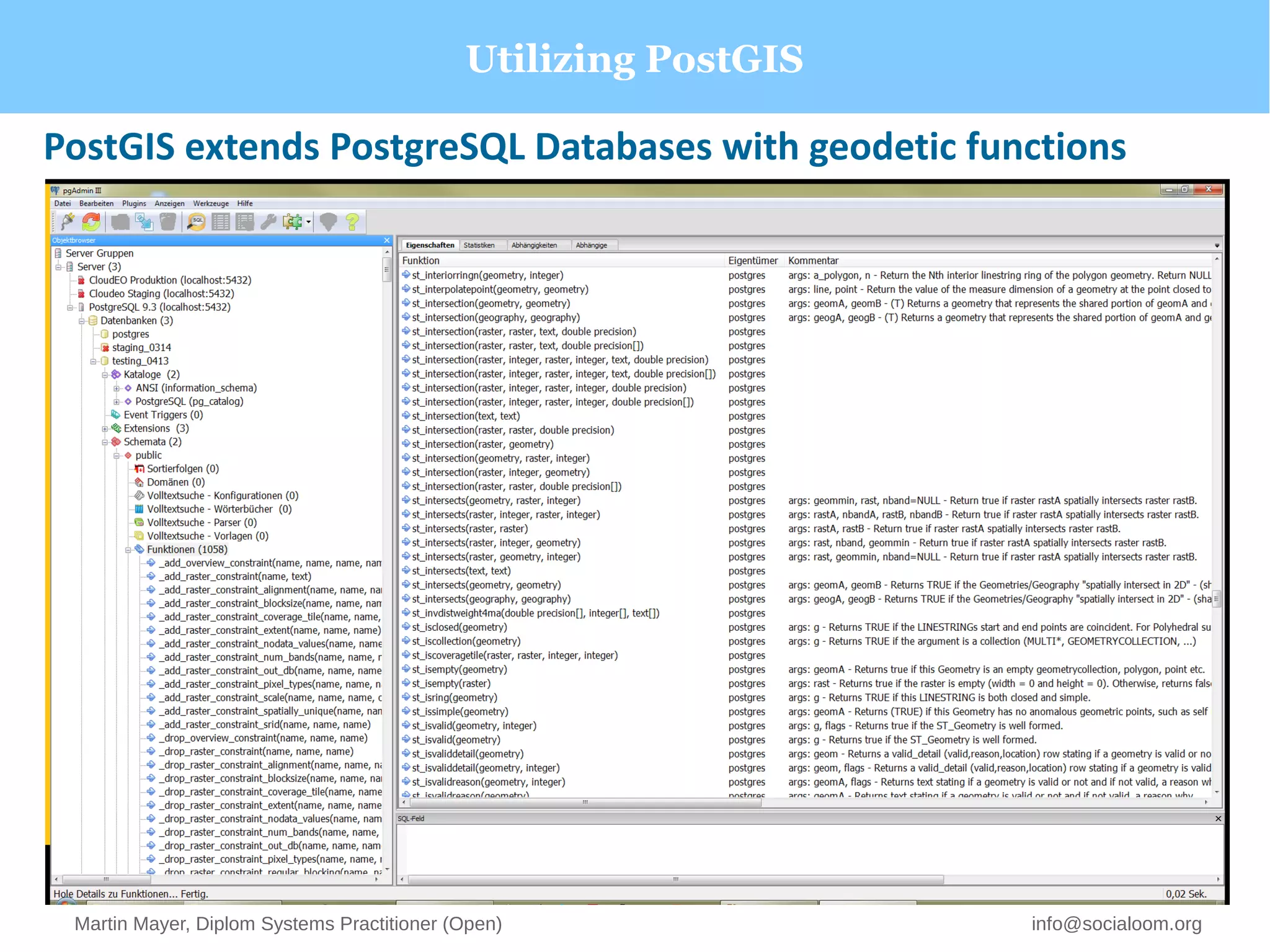Open the tab list dropdown arrow at panel right

(1217, 246)
